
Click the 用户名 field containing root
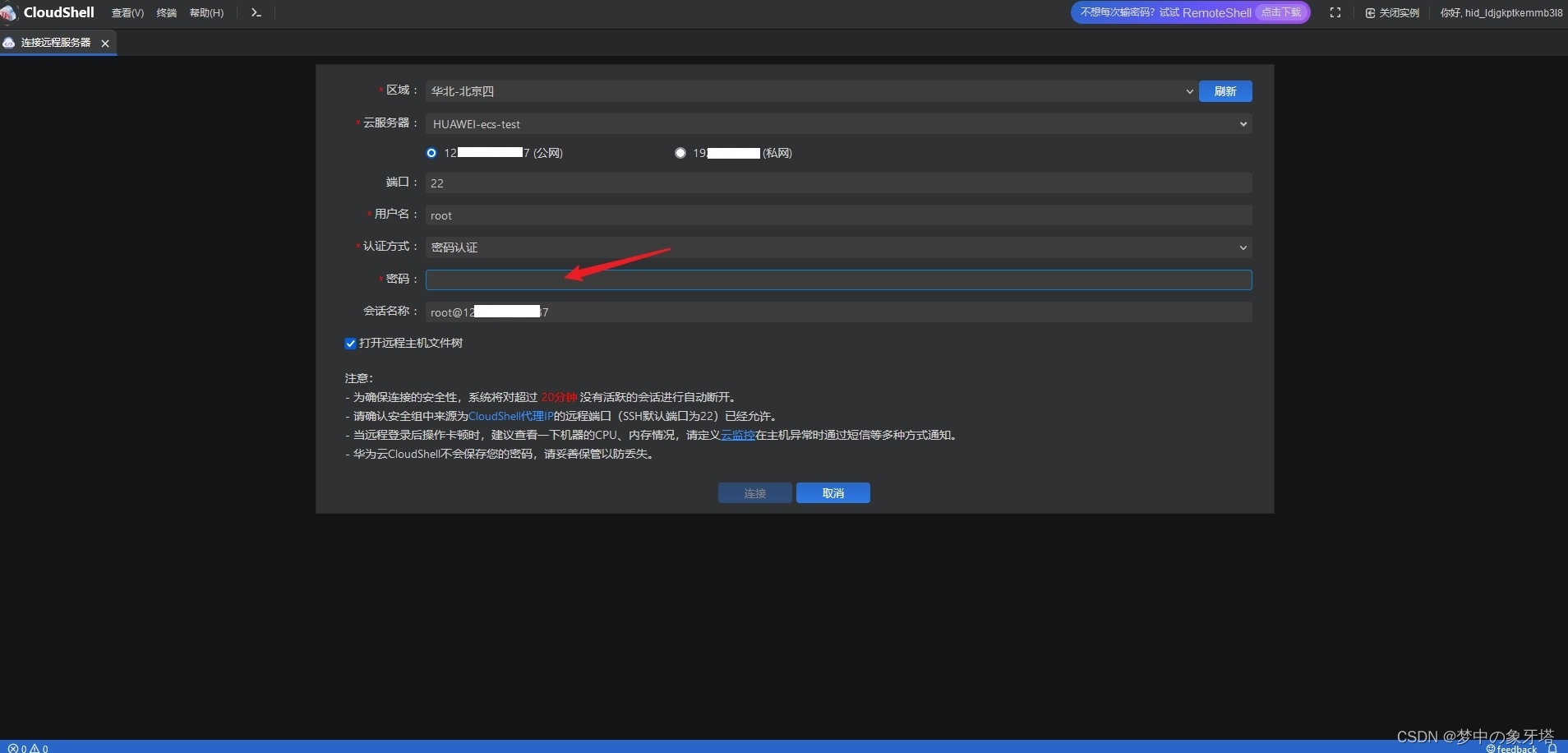coord(838,215)
